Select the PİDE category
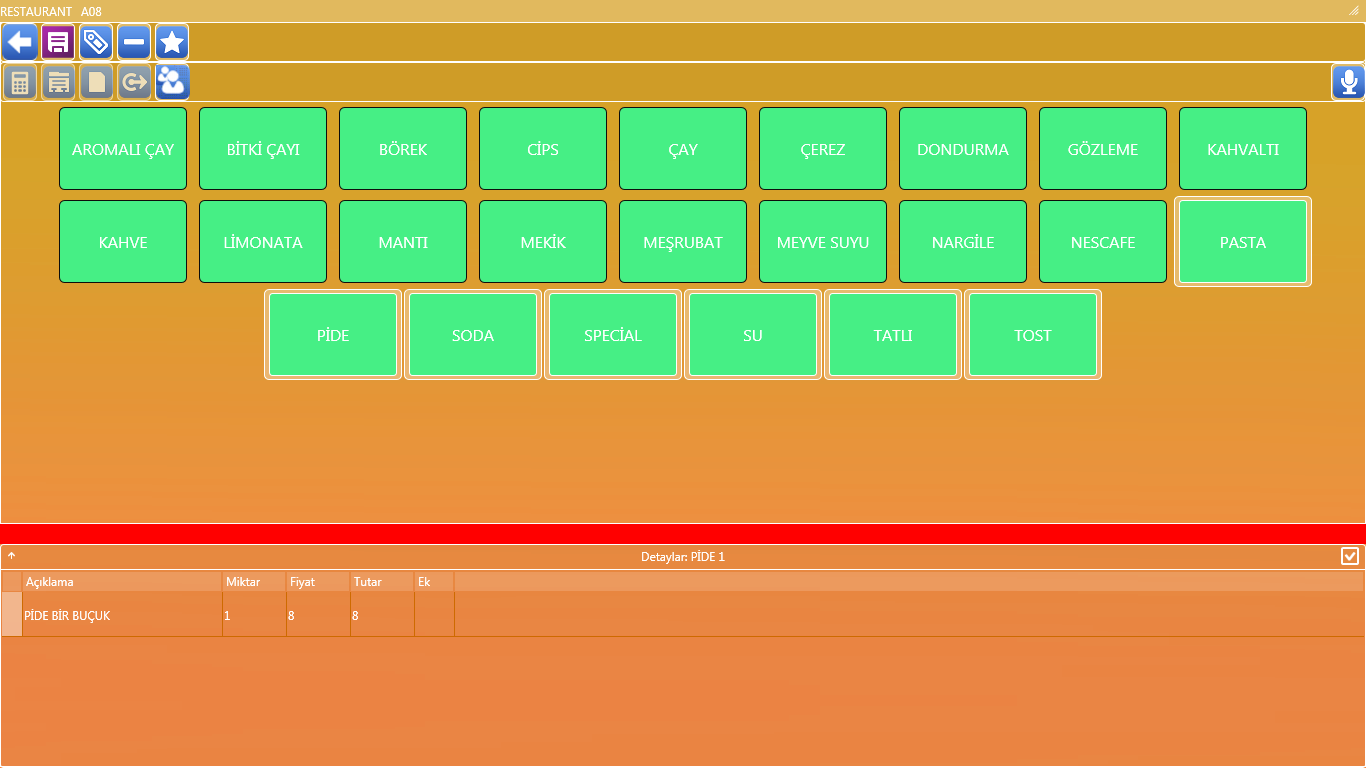 pyautogui.click(x=333, y=335)
